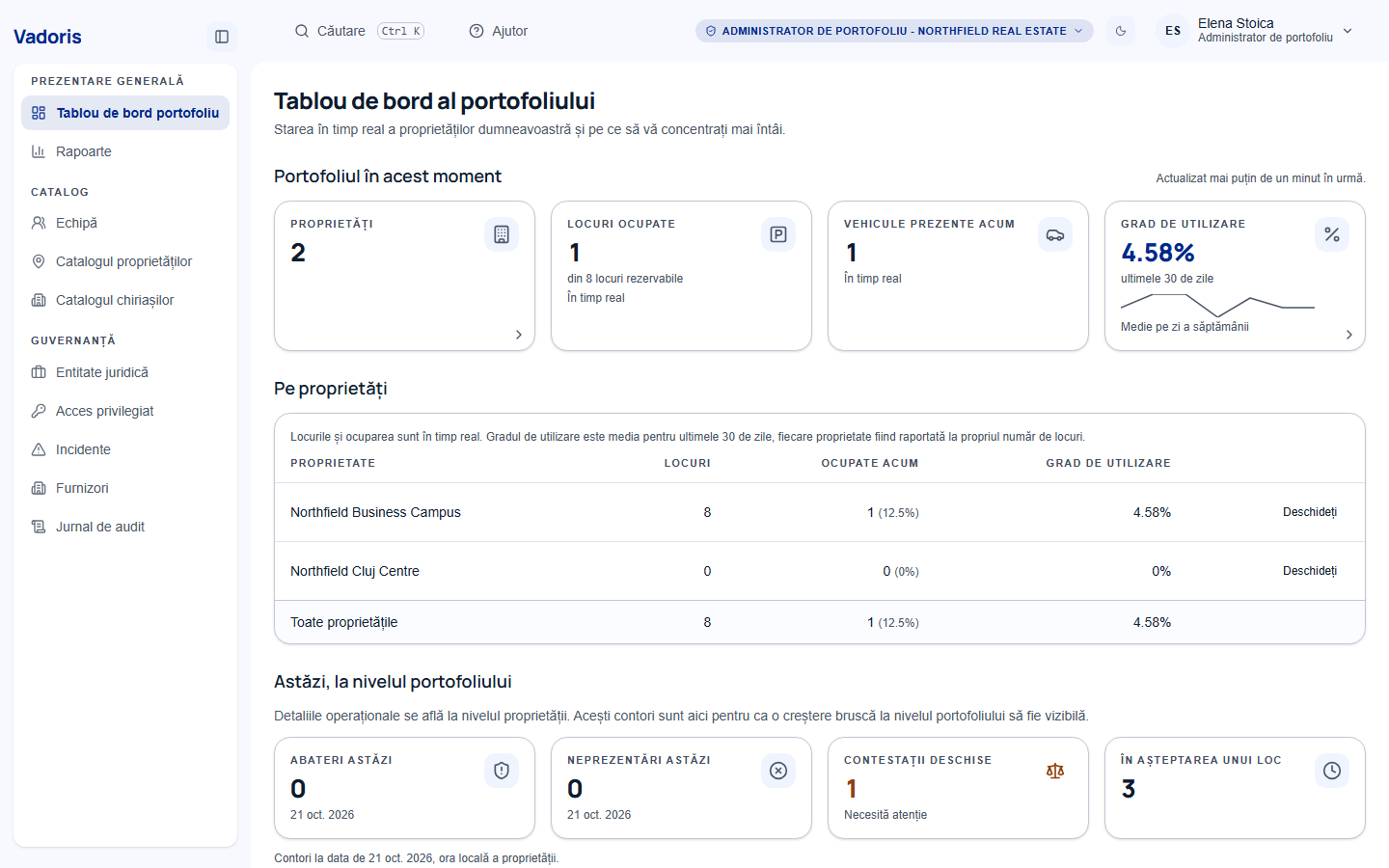Open Catalogul chiriașilor in sidebar
Image resolution: width=1389 pixels, height=868 pixels.
point(125,300)
